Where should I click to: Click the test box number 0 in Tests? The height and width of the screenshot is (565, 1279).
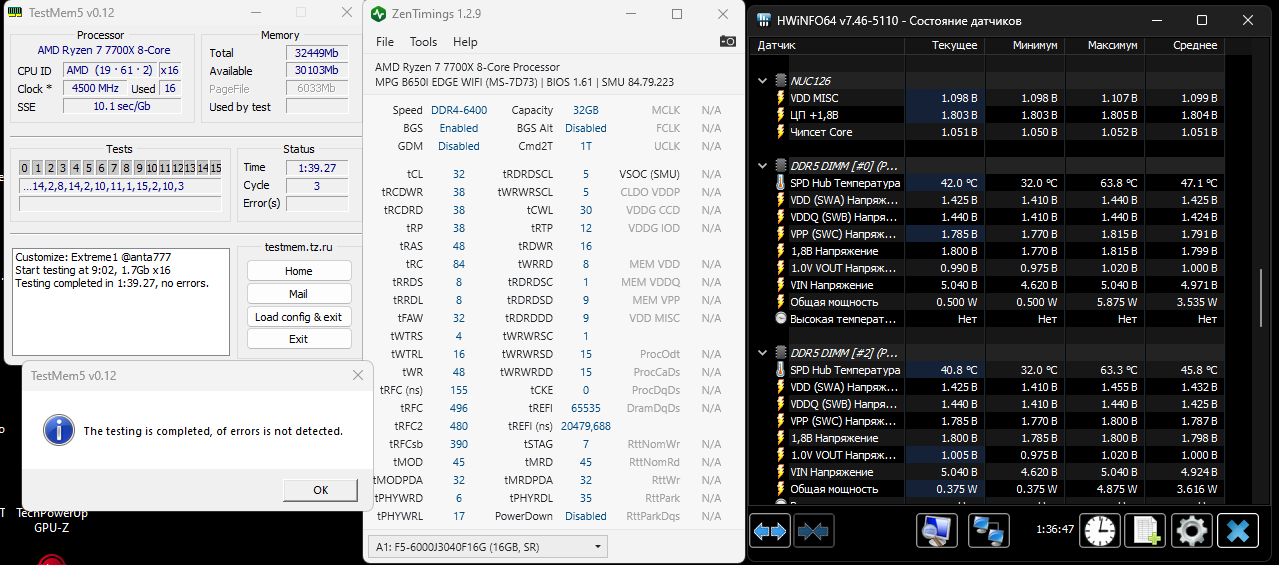(25, 168)
